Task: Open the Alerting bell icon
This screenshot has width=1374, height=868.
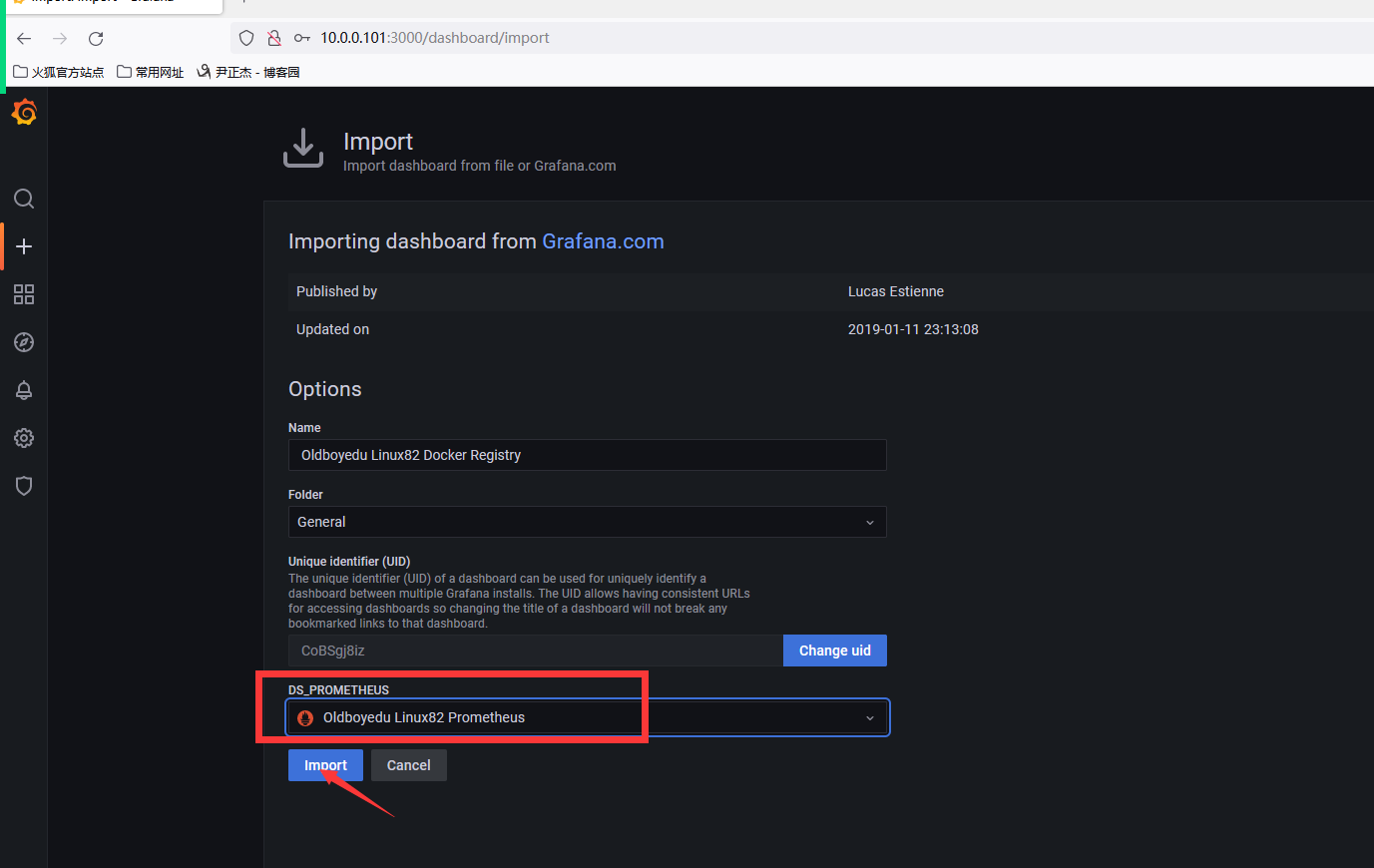Action: click(24, 390)
